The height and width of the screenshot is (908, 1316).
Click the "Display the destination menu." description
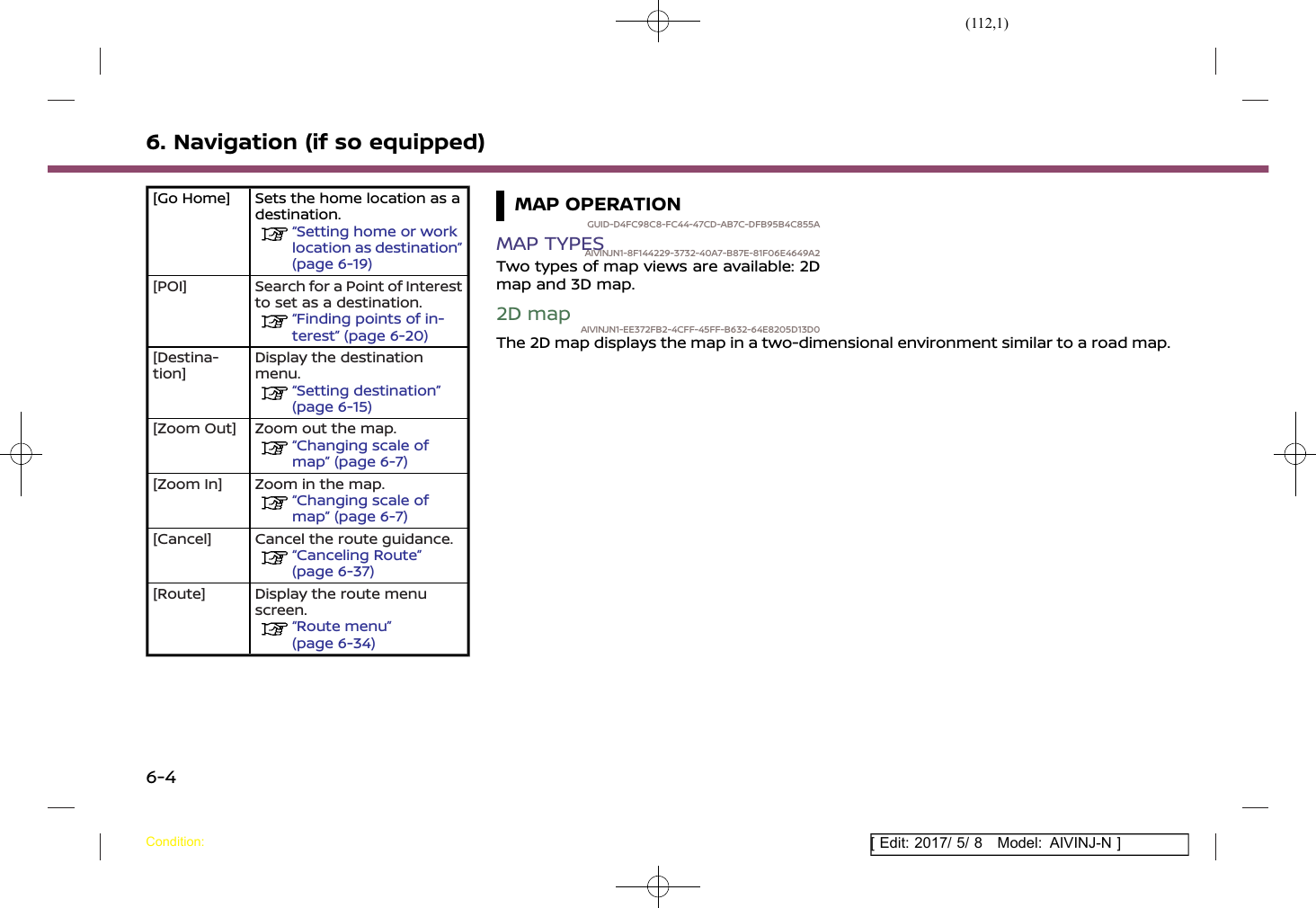(339, 365)
